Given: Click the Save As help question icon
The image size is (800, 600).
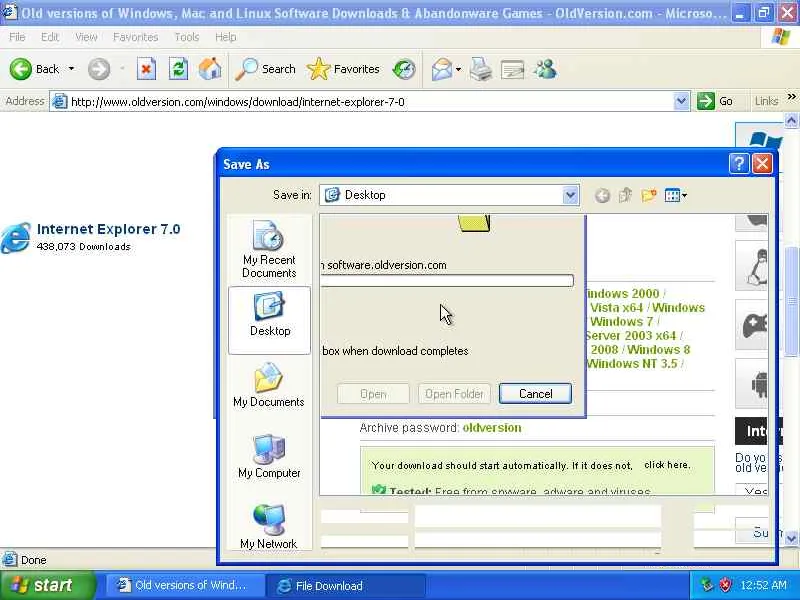Looking at the screenshot, I should [739, 164].
